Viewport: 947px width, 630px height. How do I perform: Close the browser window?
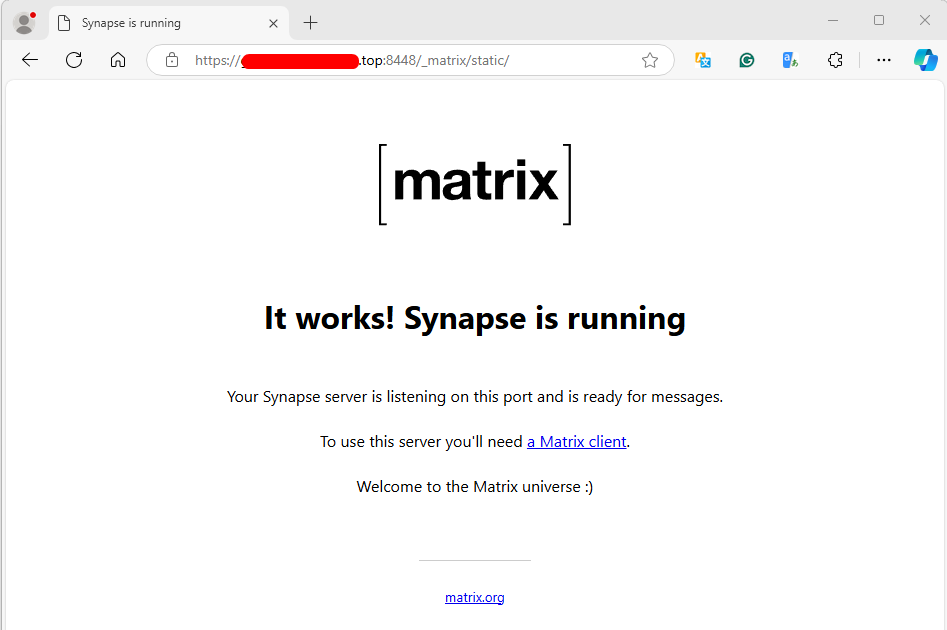pyautogui.click(x=925, y=20)
